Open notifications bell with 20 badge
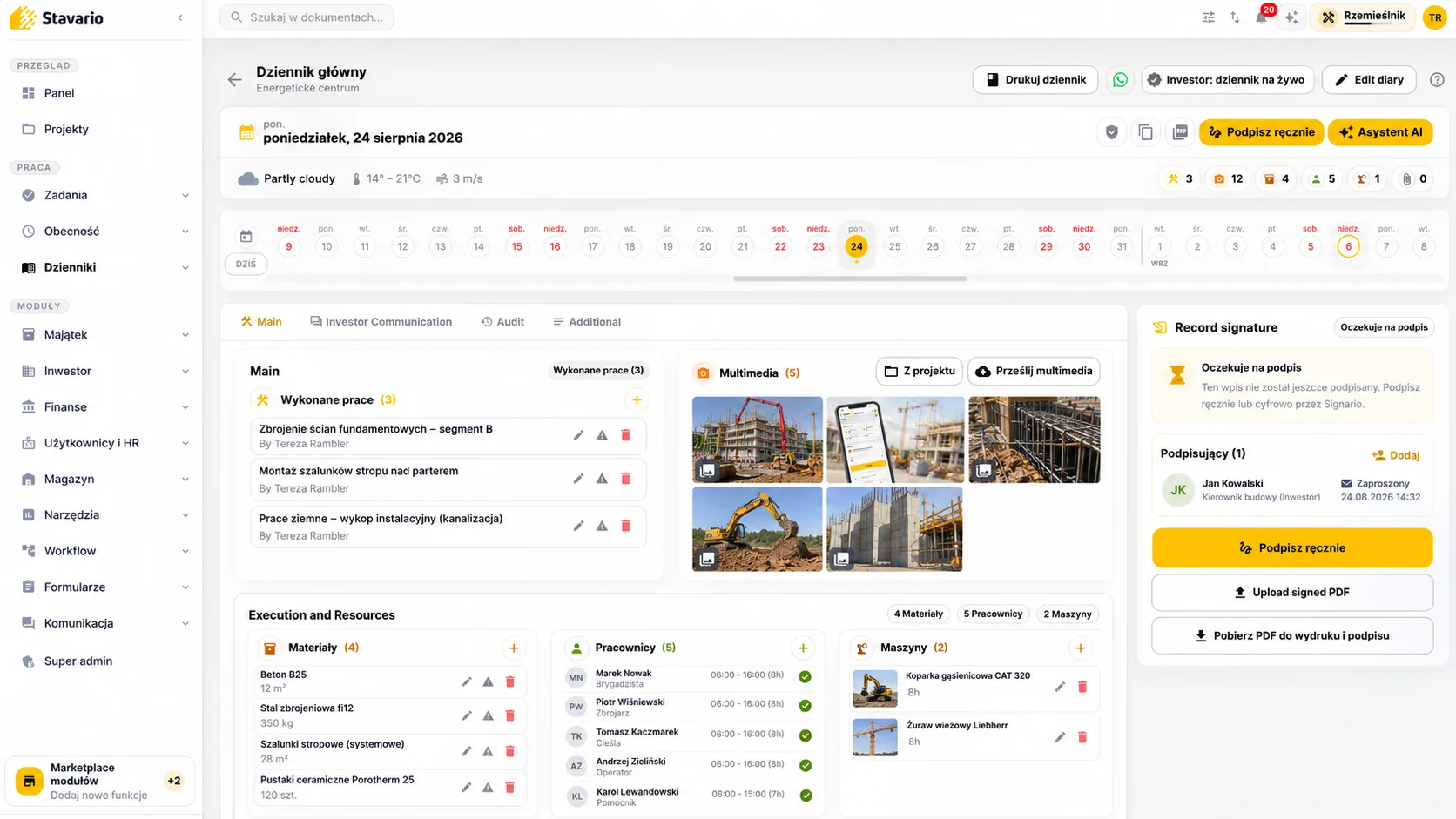This screenshot has width=1456, height=819. click(x=1262, y=17)
